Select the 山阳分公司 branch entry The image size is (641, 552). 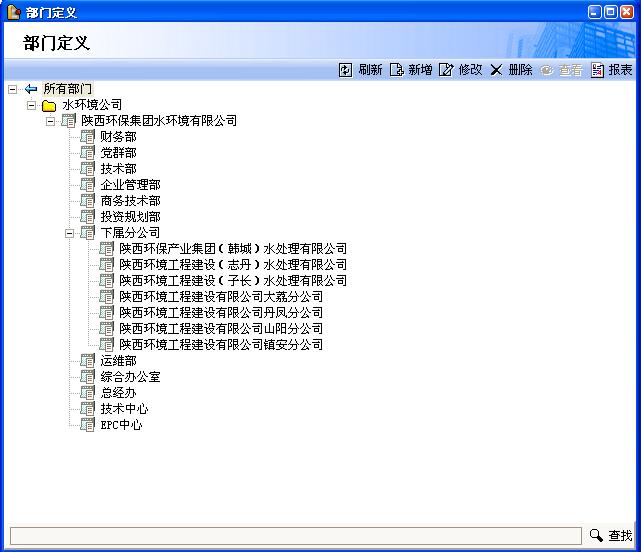220,329
